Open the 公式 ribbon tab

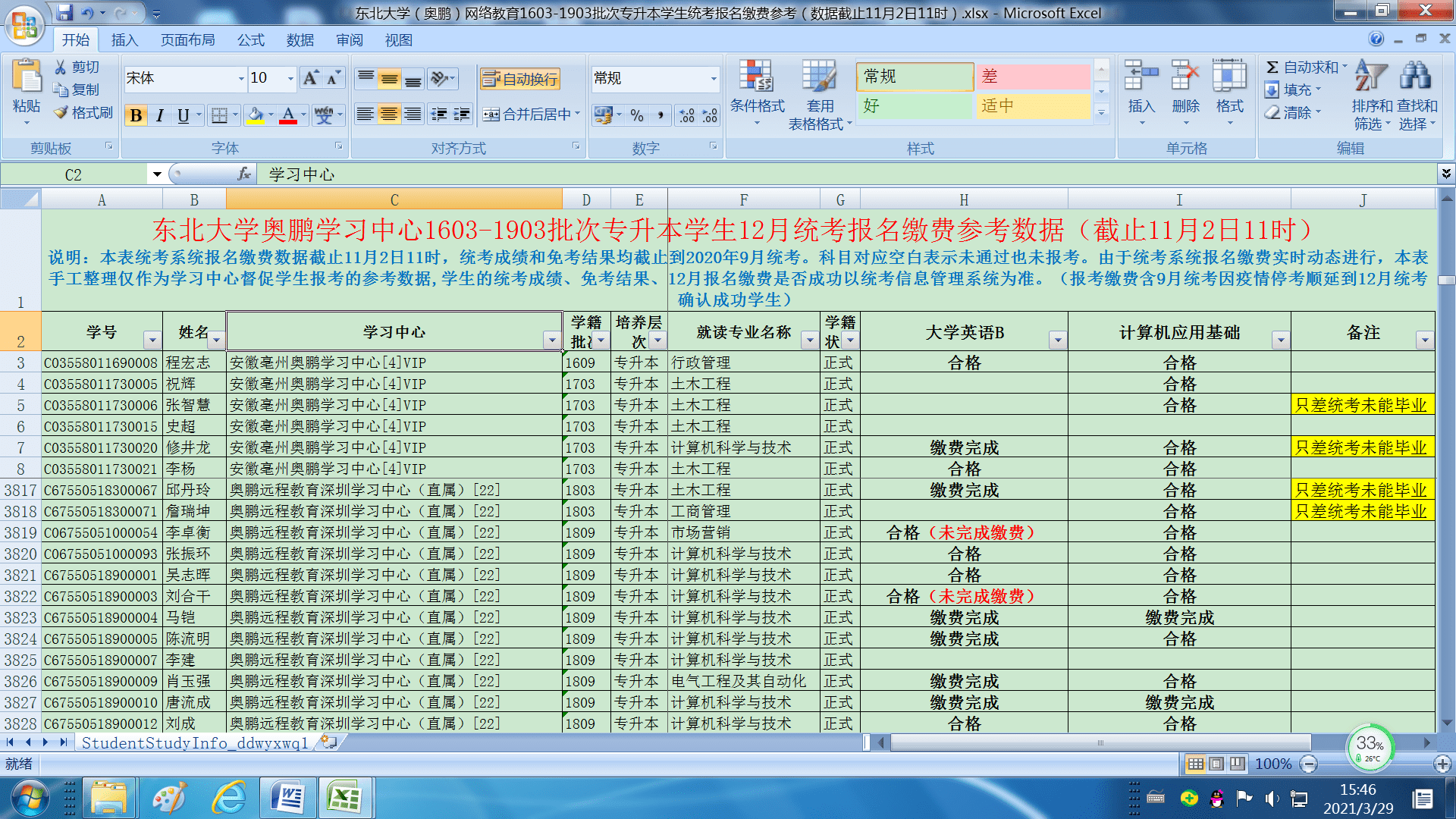(250, 40)
